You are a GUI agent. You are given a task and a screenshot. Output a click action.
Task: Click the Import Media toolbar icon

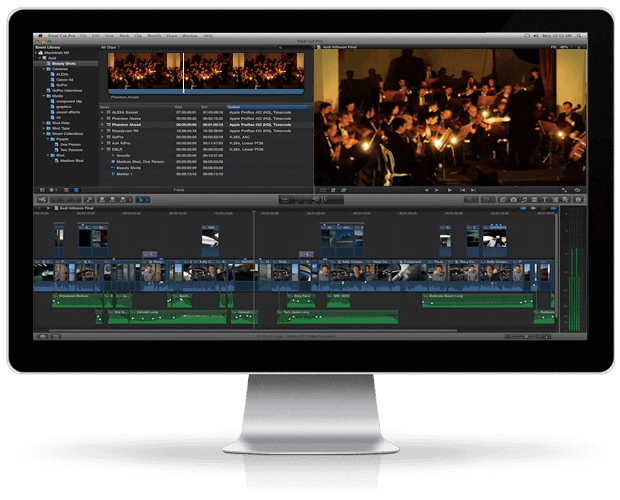(42, 200)
